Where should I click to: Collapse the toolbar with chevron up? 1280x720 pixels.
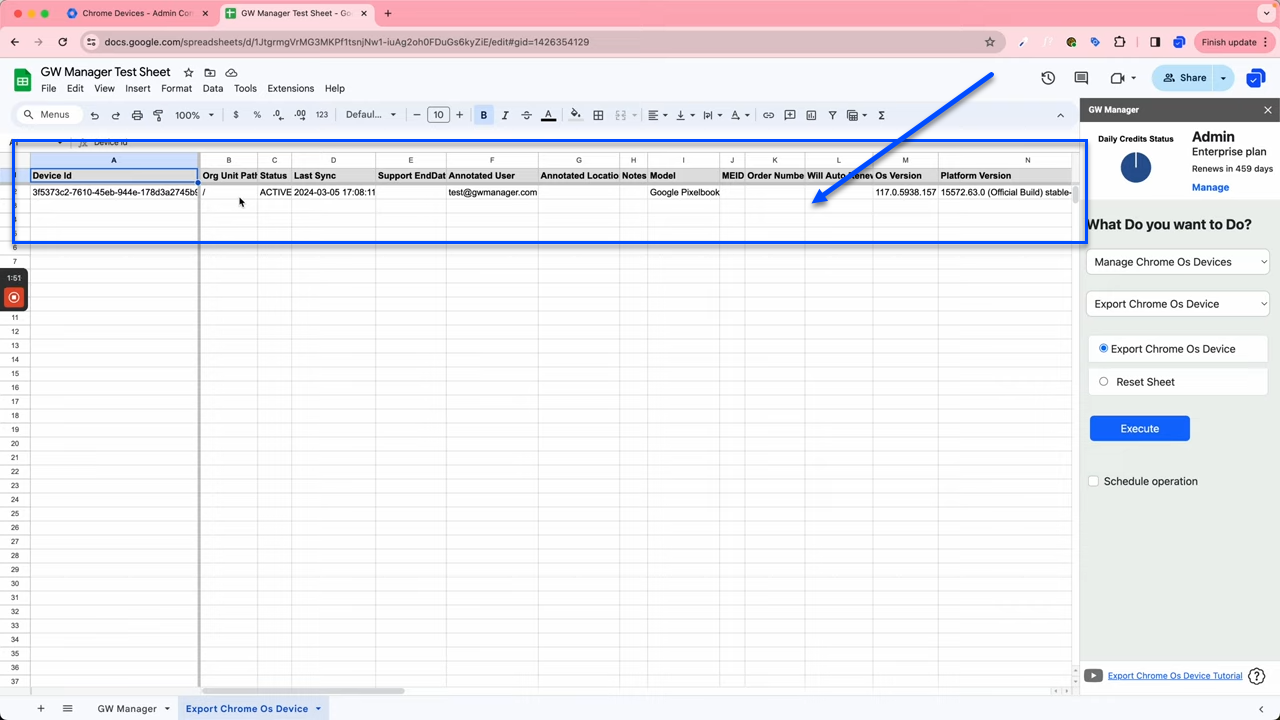tap(1061, 115)
